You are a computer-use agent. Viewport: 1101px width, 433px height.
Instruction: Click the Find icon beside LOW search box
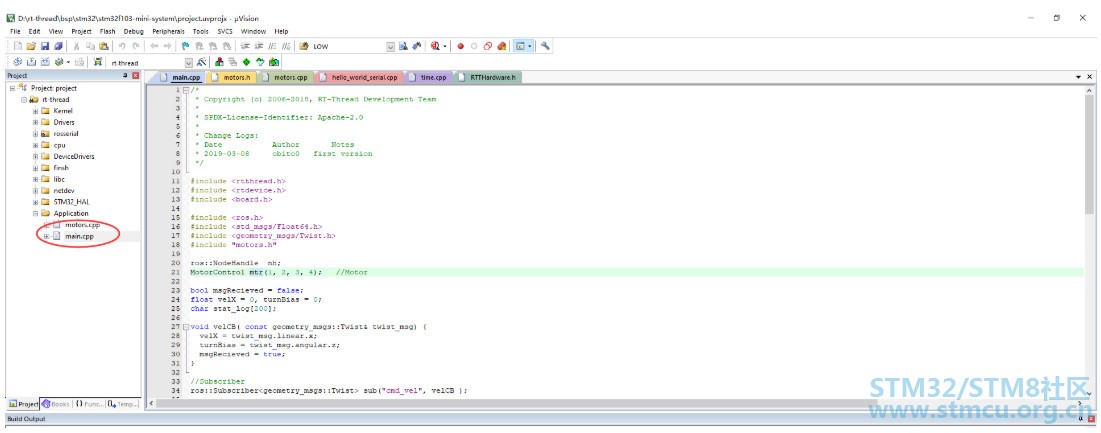pos(404,46)
